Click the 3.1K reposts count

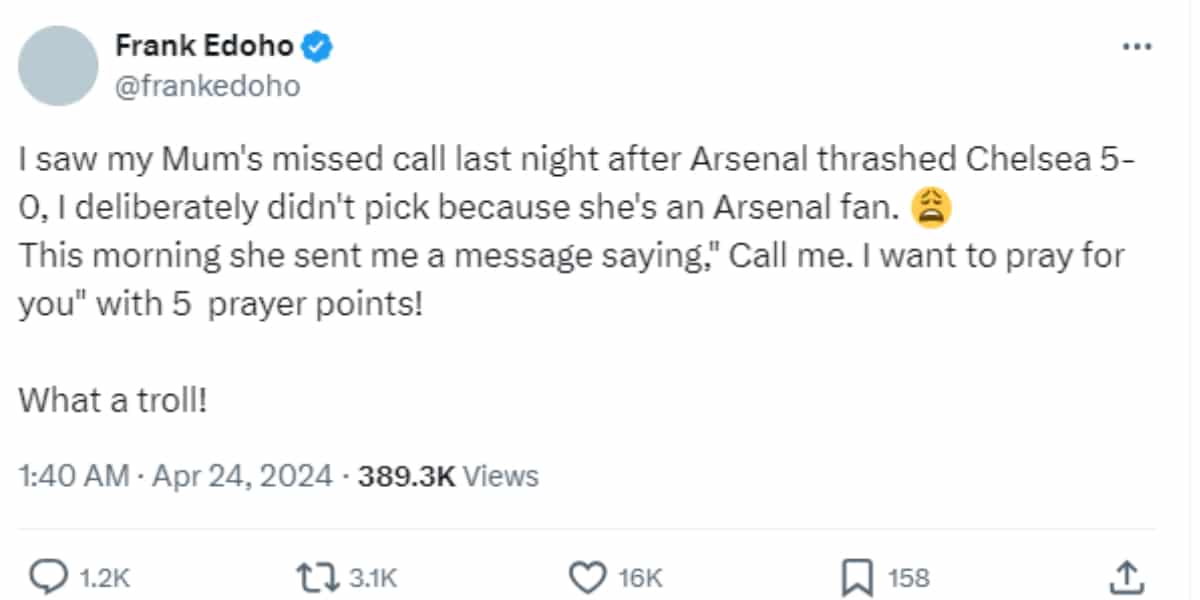coord(375,577)
